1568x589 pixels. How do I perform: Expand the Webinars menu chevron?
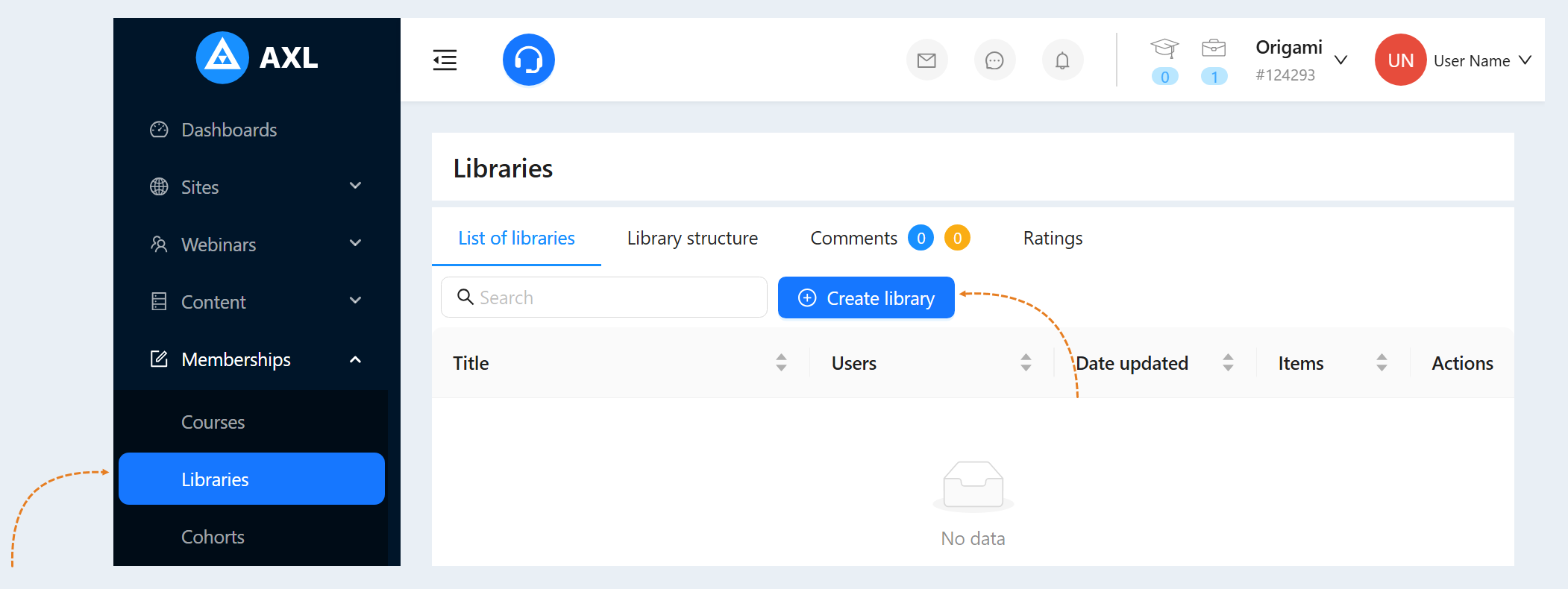[355, 243]
